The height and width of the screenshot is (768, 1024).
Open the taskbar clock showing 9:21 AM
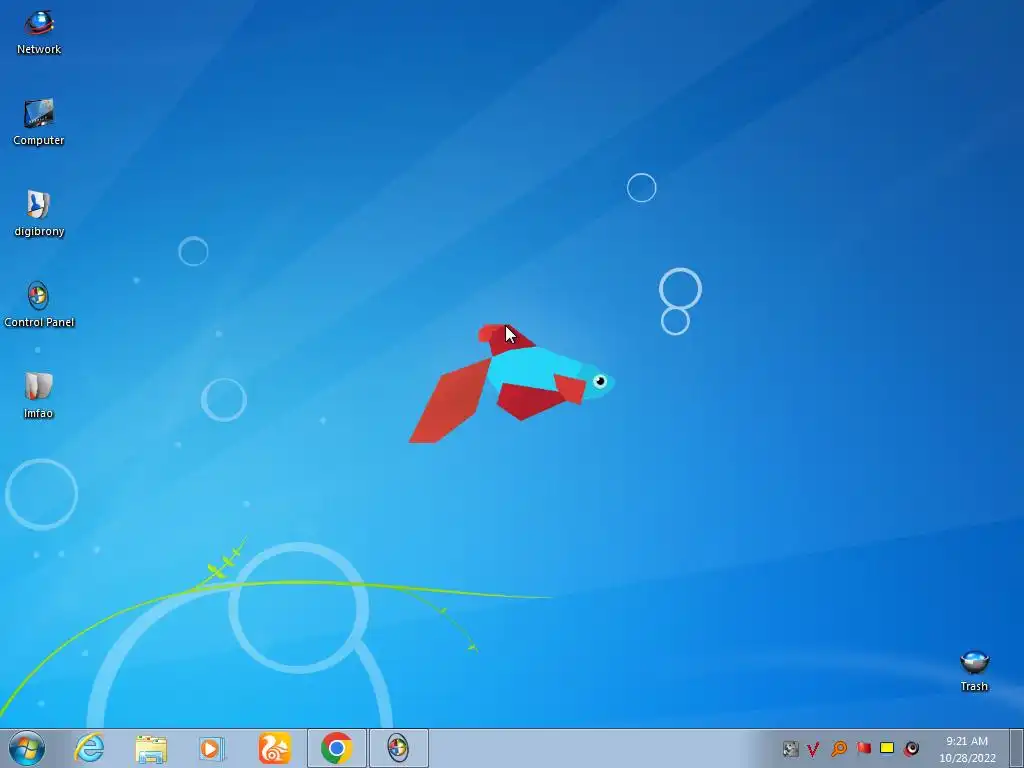[967, 741]
